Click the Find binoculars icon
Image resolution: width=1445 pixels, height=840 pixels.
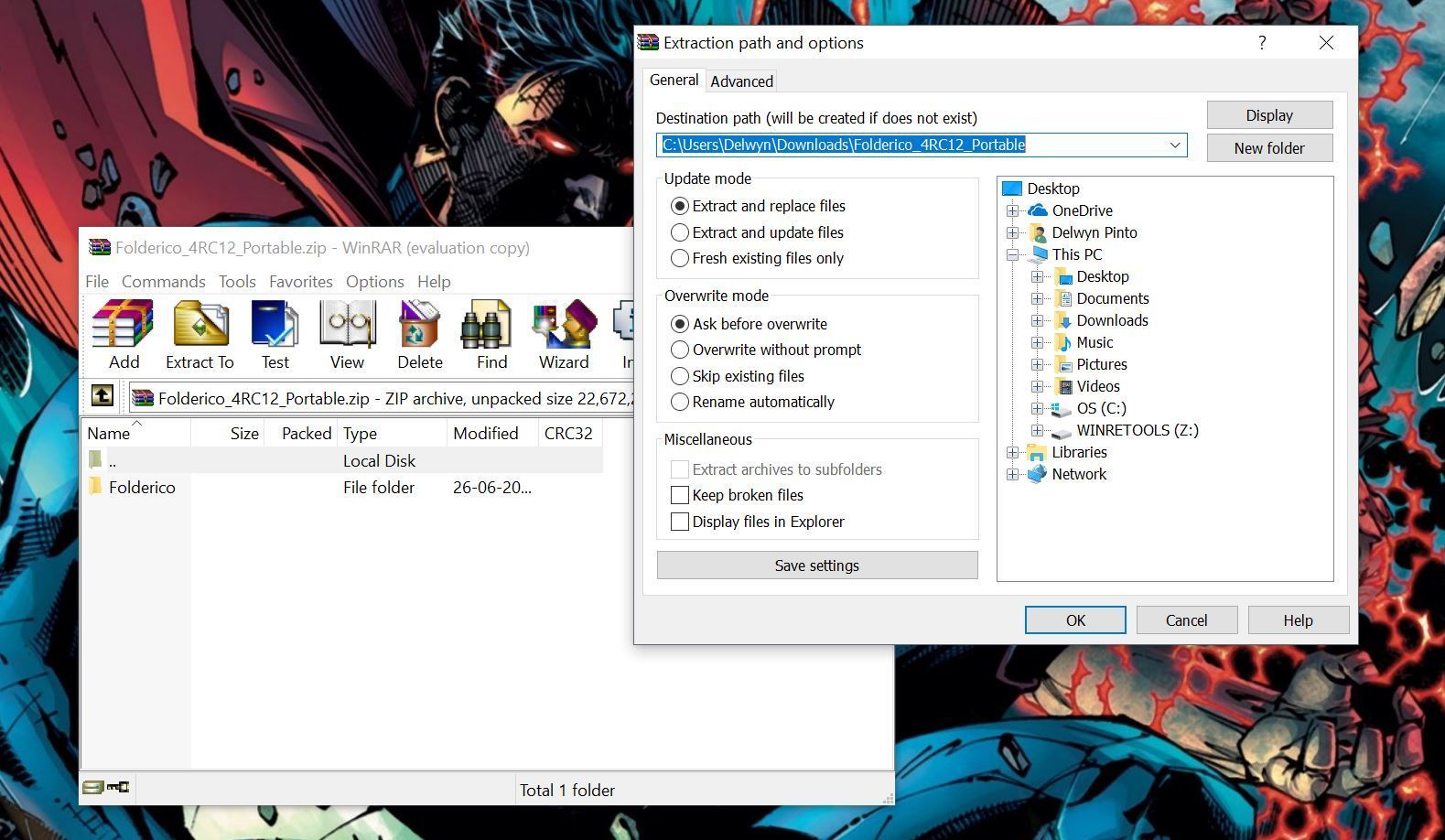point(486,324)
